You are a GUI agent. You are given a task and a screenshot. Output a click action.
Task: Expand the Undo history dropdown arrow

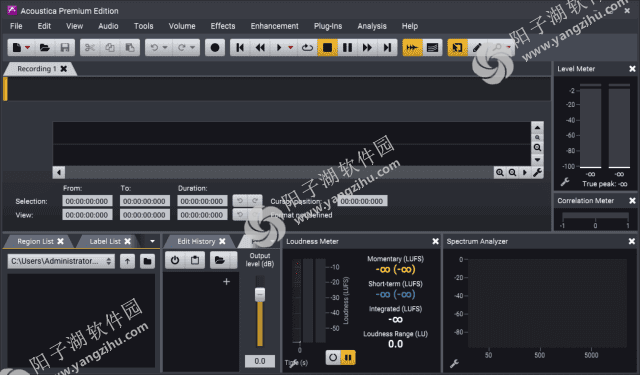coord(165,48)
